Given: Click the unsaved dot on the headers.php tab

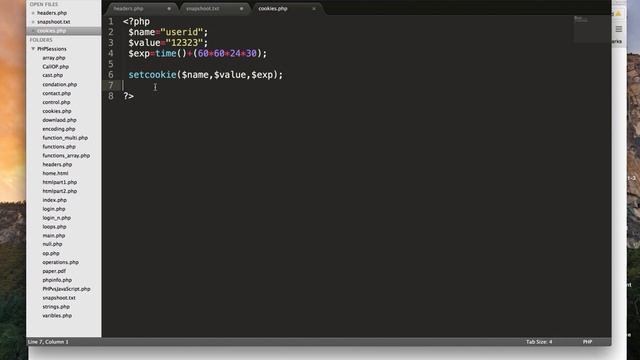Looking at the screenshot, I should [x=169, y=9].
